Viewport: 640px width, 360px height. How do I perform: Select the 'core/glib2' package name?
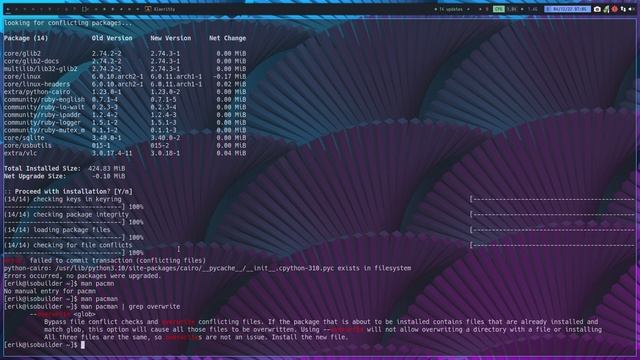(22, 53)
